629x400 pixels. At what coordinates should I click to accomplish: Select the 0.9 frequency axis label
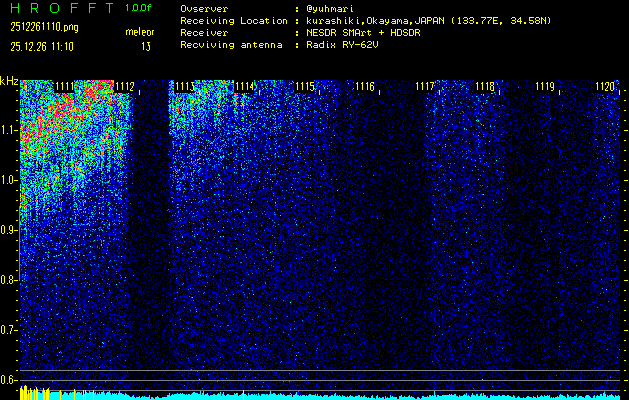tap(9, 230)
